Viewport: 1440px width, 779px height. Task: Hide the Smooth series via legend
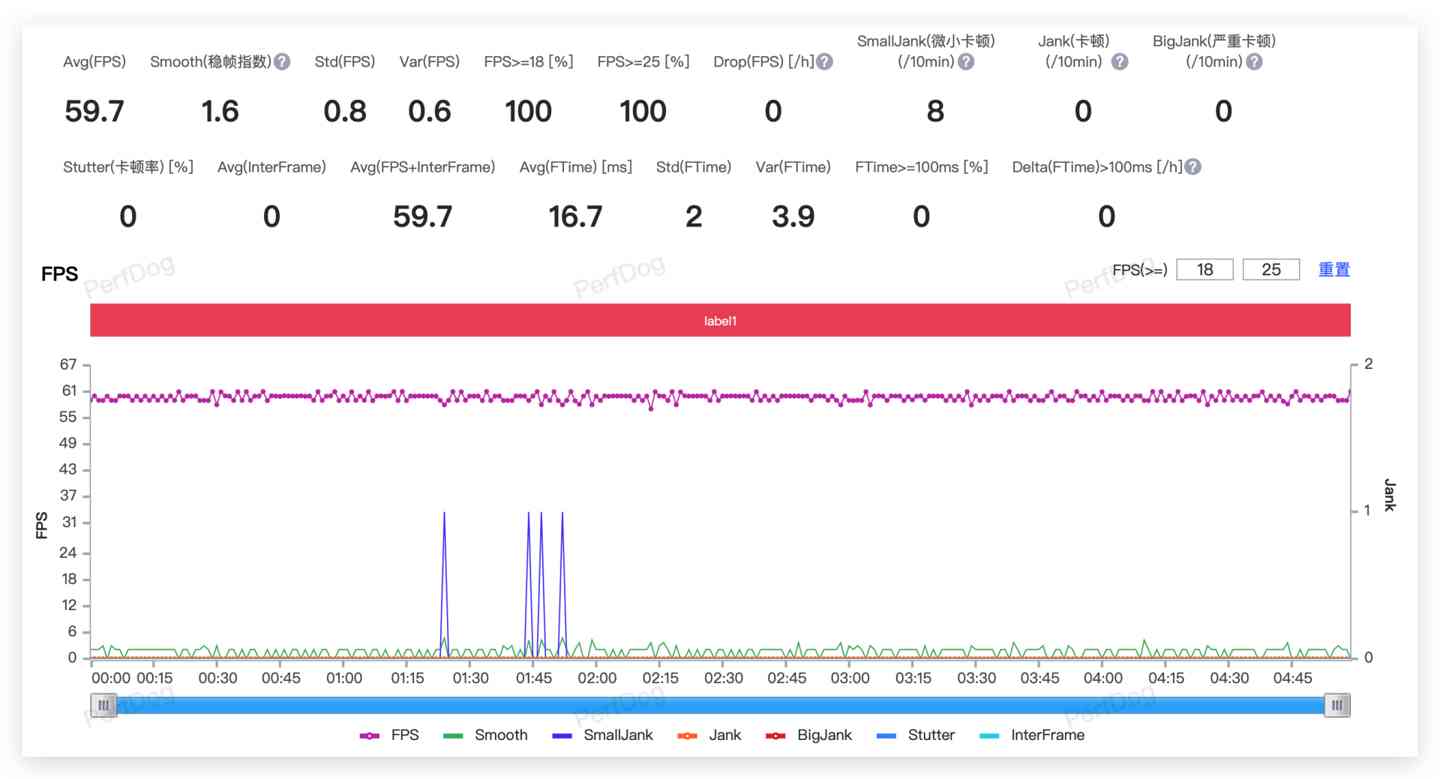(x=485, y=735)
